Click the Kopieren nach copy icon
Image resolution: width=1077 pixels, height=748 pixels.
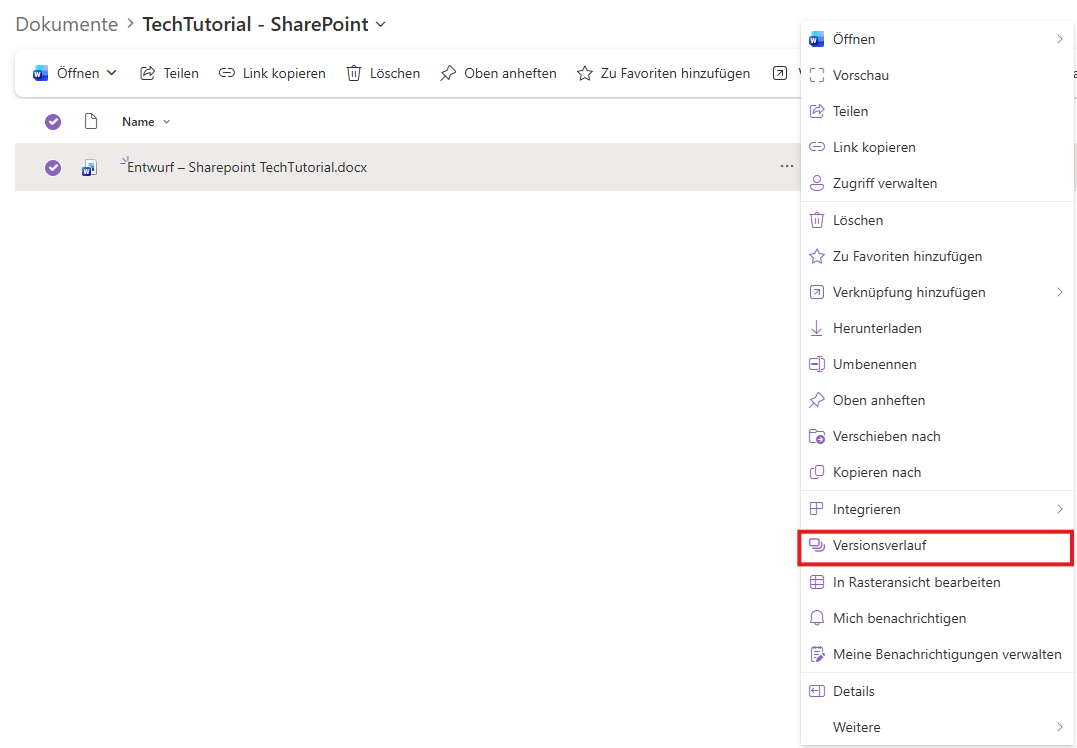click(817, 473)
